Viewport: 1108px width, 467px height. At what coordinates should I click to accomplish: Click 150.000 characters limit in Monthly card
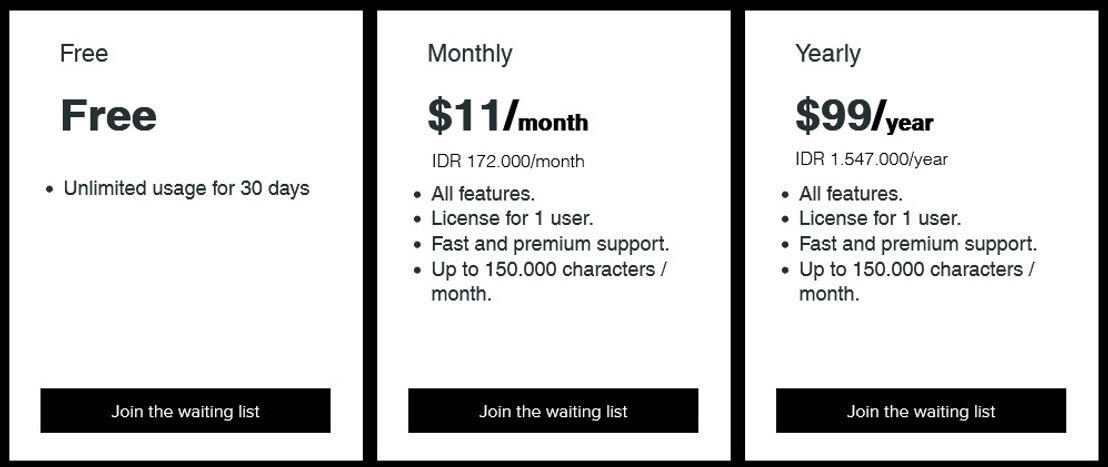tap(550, 281)
